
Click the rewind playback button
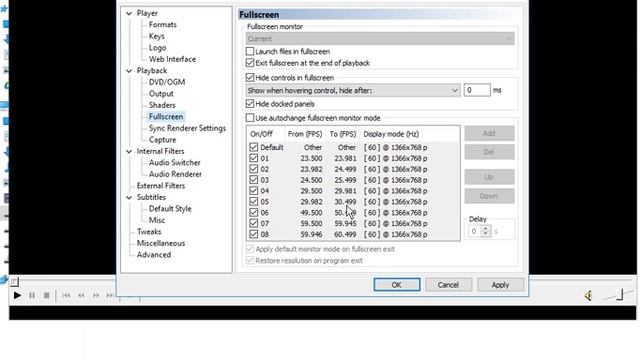tap(81, 295)
